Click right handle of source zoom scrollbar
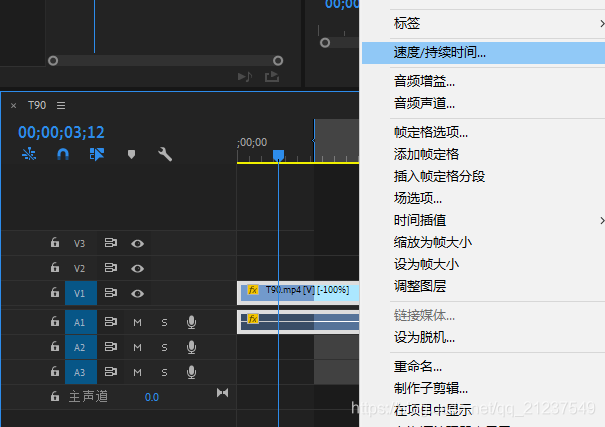Screen dimensions: 605x427 click(x=278, y=61)
